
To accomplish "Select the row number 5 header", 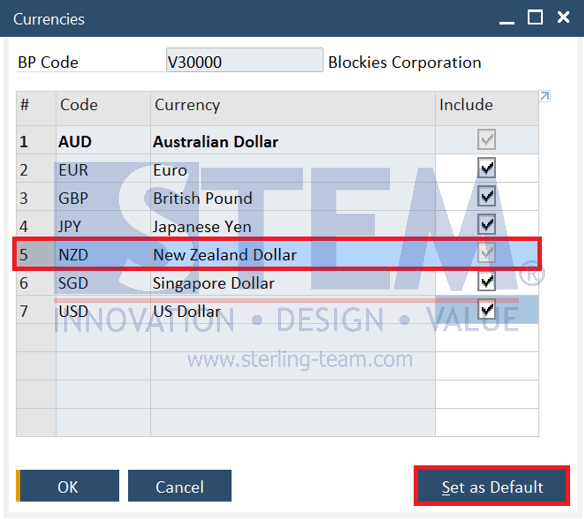I will tap(36, 254).
